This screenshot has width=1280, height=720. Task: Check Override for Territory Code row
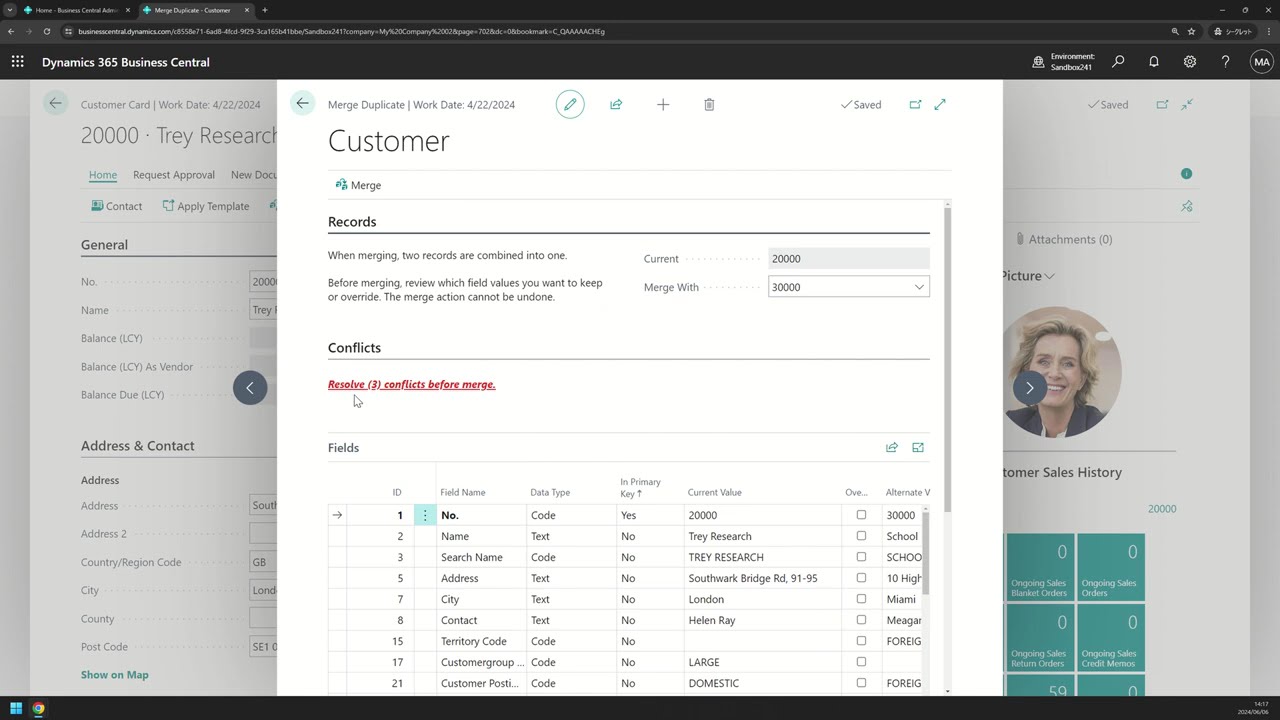pos(861,641)
